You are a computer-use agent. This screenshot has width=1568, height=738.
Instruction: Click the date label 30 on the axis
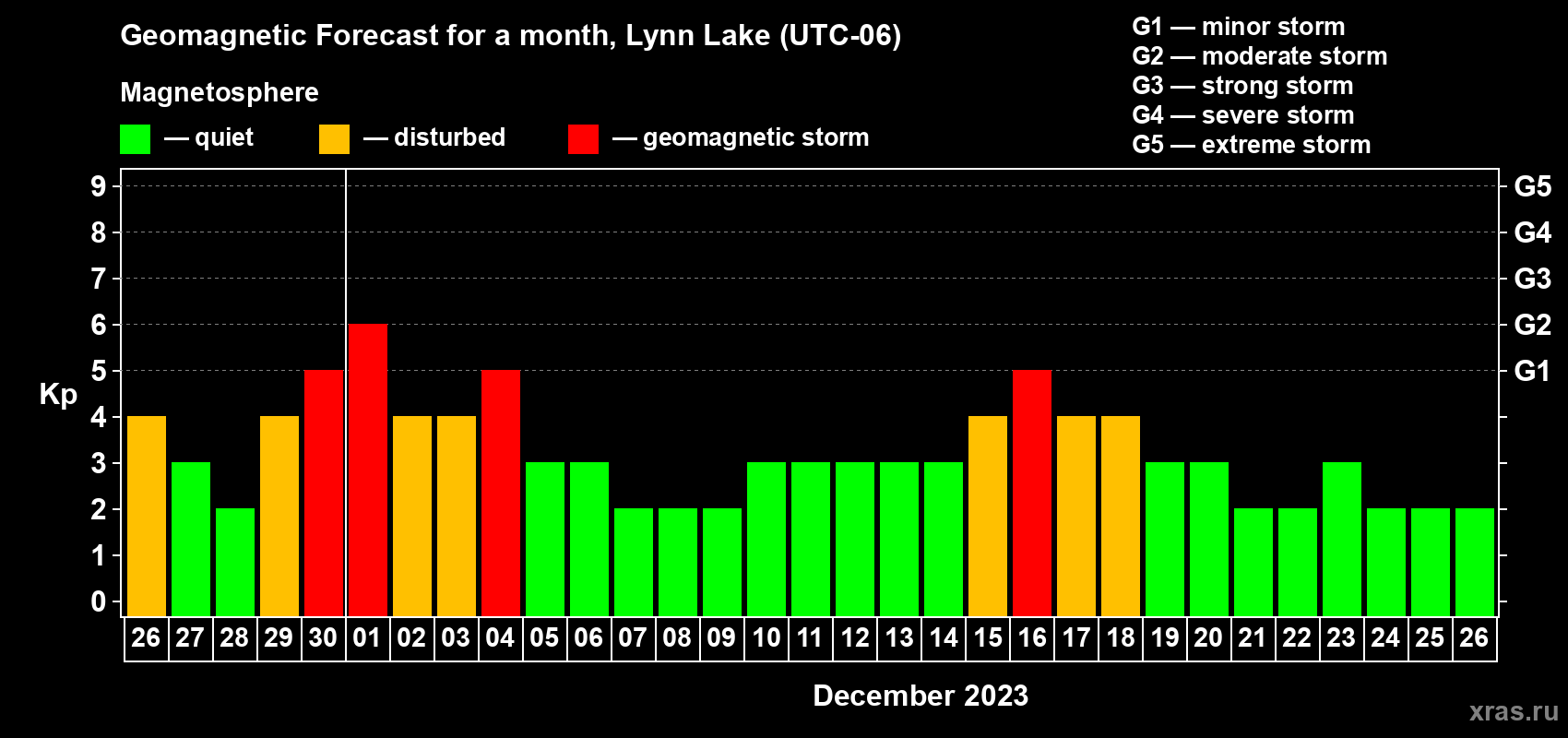(x=323, y=637)
